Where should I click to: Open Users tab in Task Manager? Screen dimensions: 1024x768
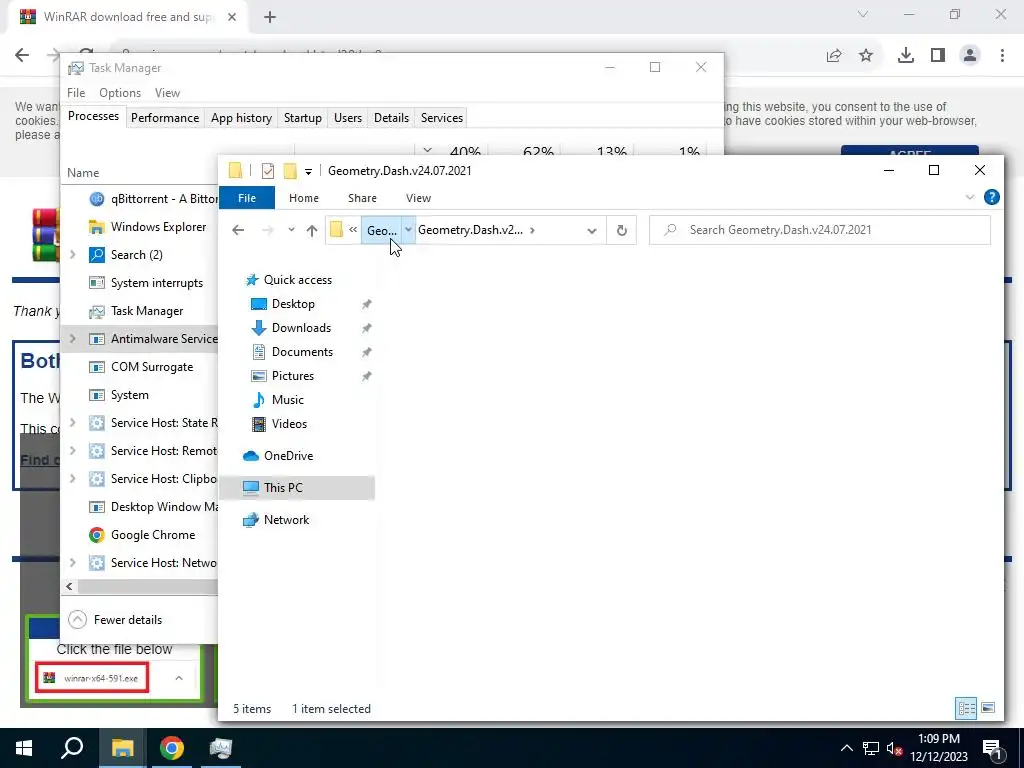347,118
